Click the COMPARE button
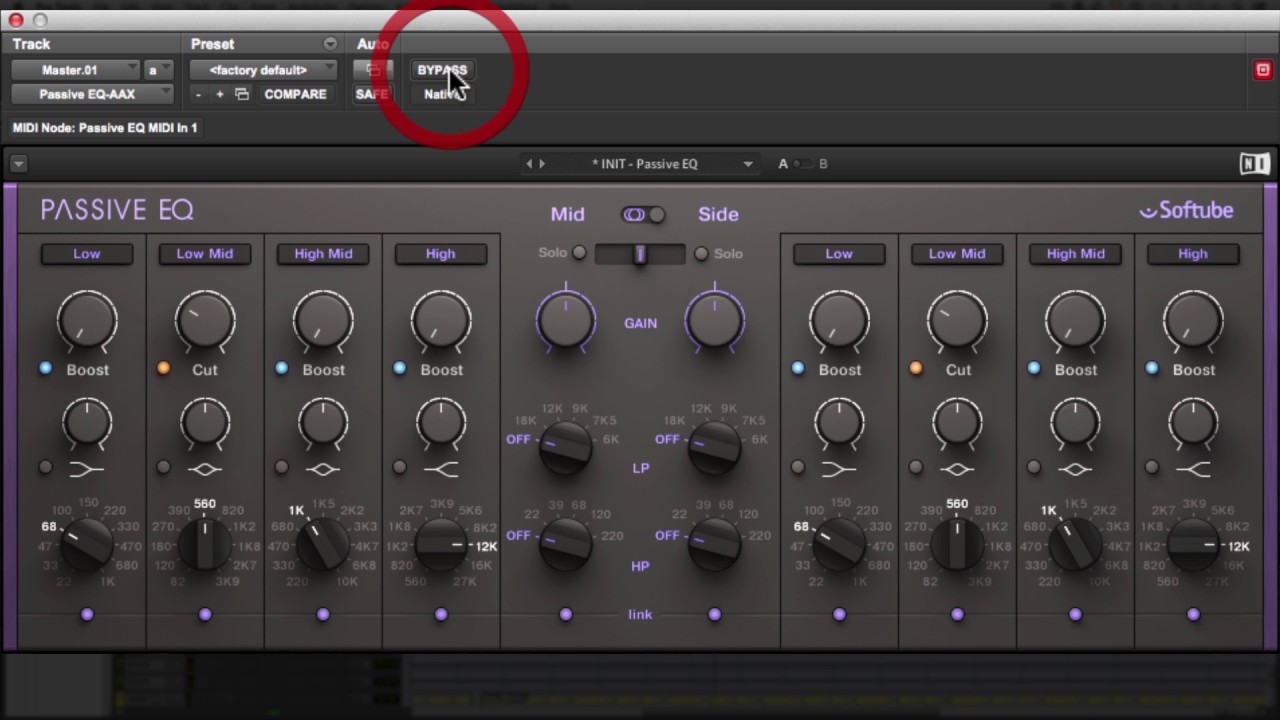The width and height of the screenshot is (1280, 720). (295, 94)
